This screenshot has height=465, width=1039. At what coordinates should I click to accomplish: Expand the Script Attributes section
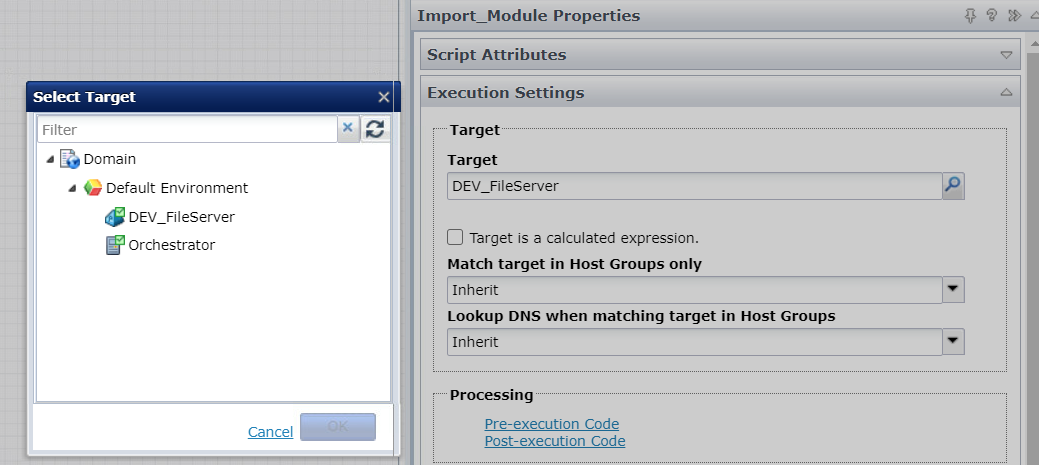(1006, 54)
